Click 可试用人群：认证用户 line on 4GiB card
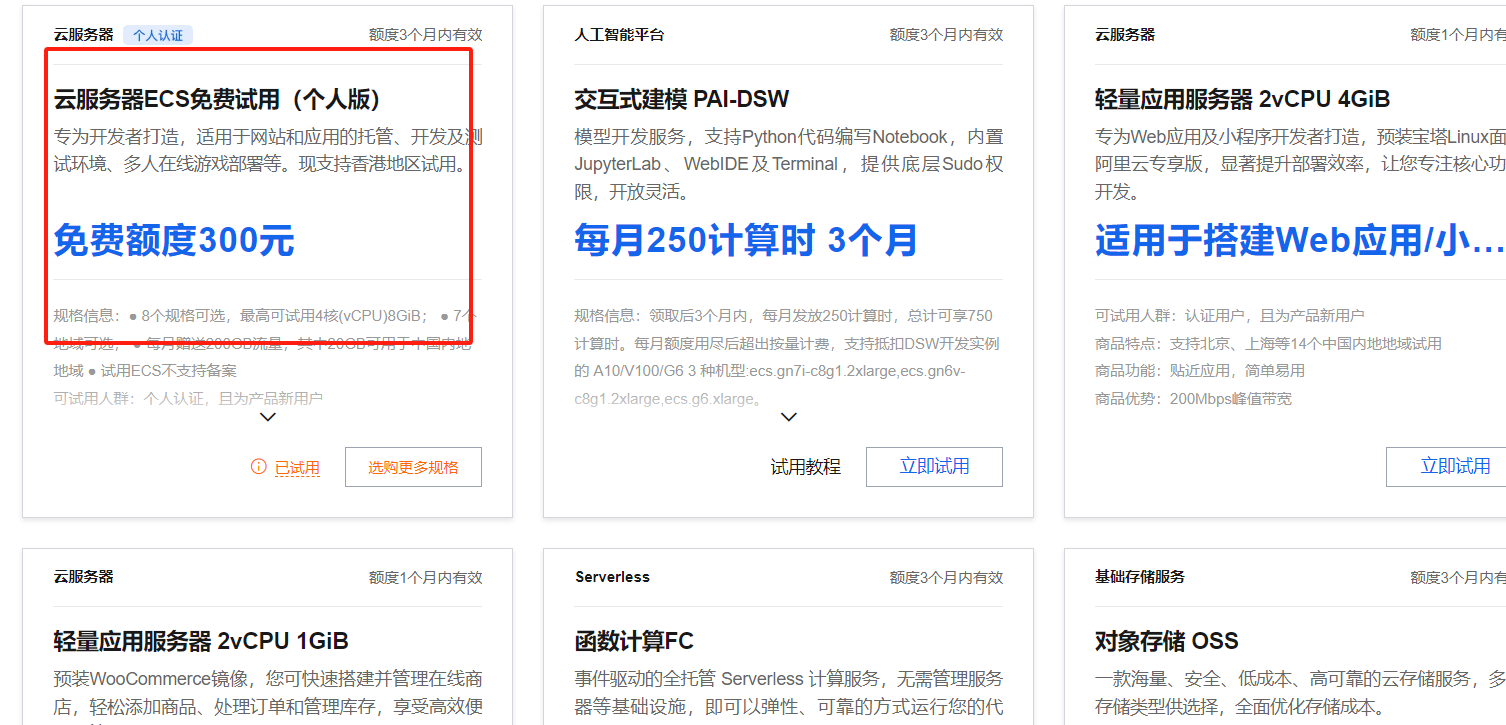This screenshot has width=1506, height=725. point(1229,316)
